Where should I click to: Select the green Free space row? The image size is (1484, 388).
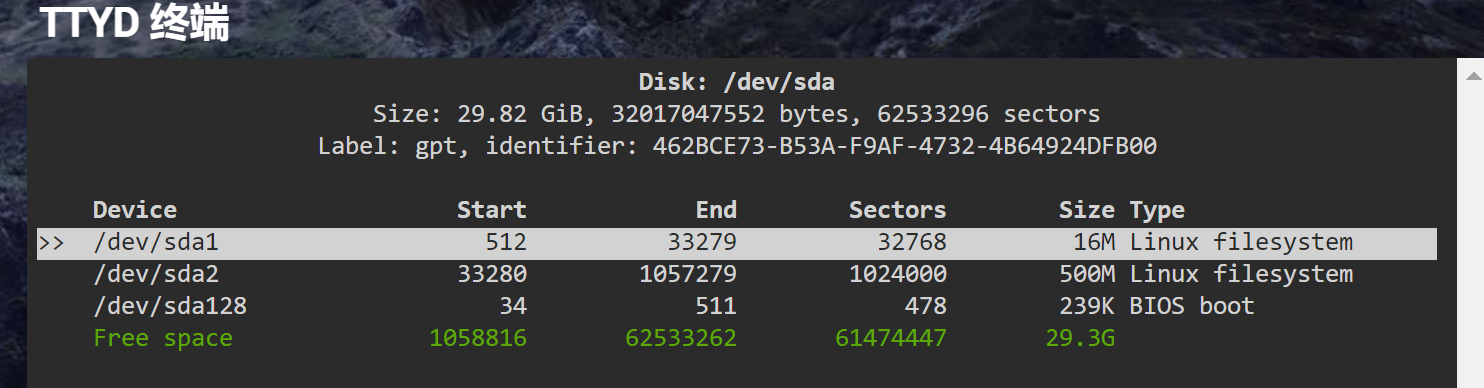[x=737, y=338]
